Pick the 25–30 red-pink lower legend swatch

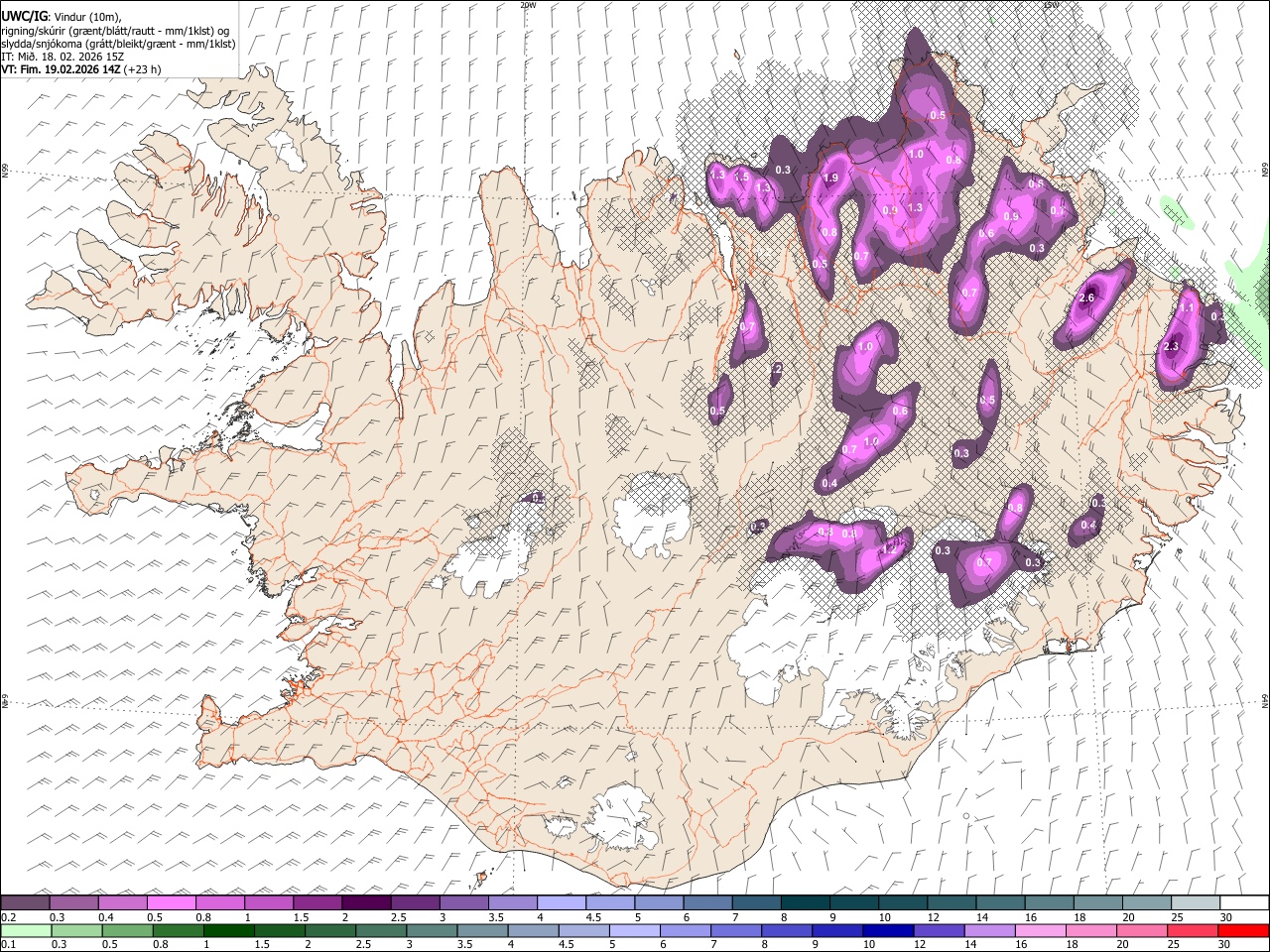coord(1193,931)
